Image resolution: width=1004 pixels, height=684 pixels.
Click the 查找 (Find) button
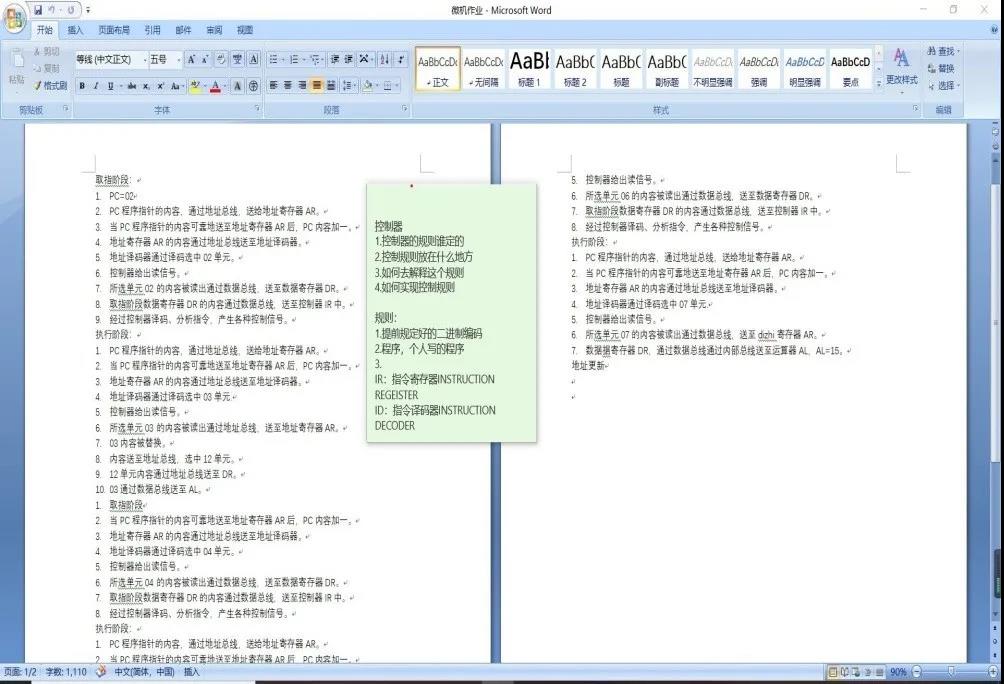click(x=942, y=51)
